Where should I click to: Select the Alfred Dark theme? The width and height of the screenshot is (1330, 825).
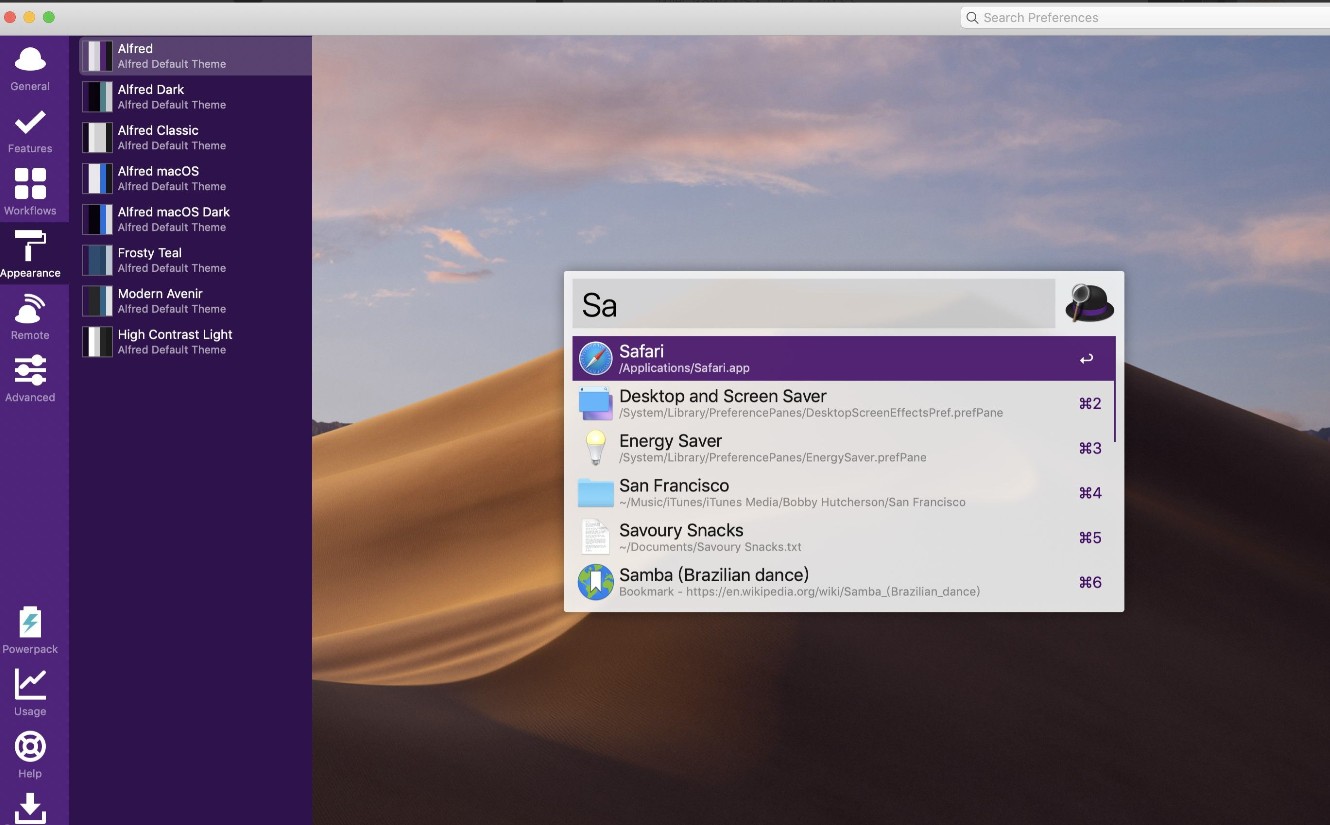(196, 97)
